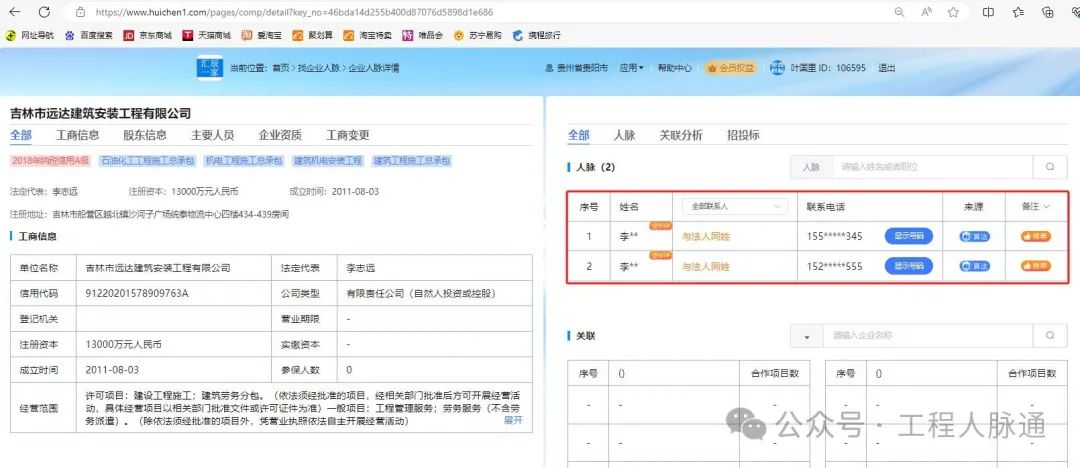This screenshot has height=468, width=1080.
Task: View site info via the lock icon
Action: (x=80, y=12)
